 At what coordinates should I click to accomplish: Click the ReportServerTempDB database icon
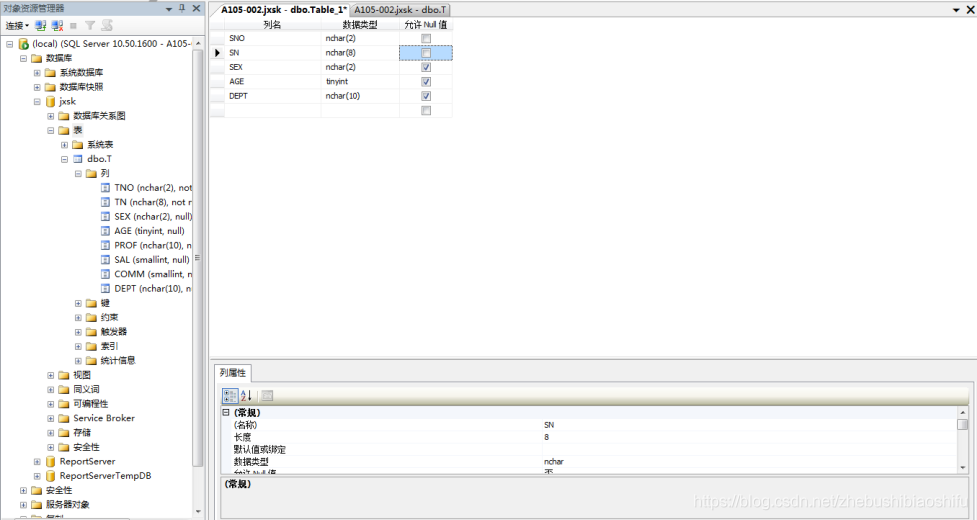[50, 476]
